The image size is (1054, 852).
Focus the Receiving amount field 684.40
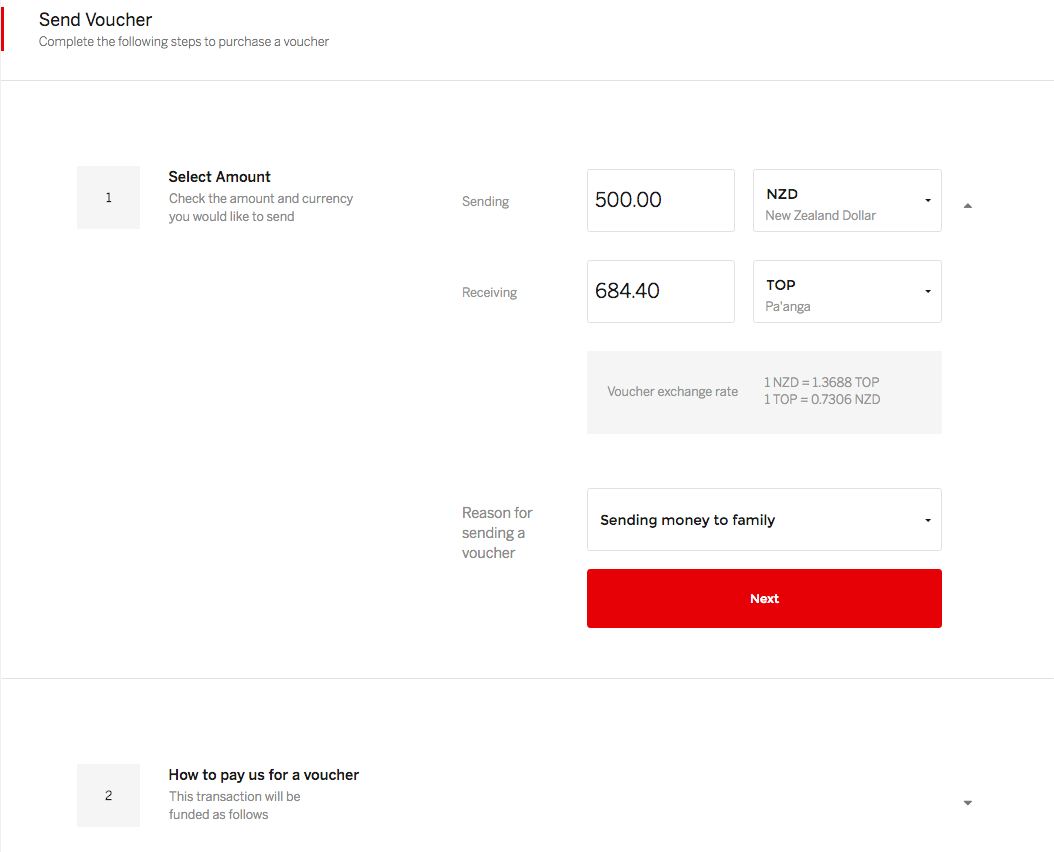[660, 292]
